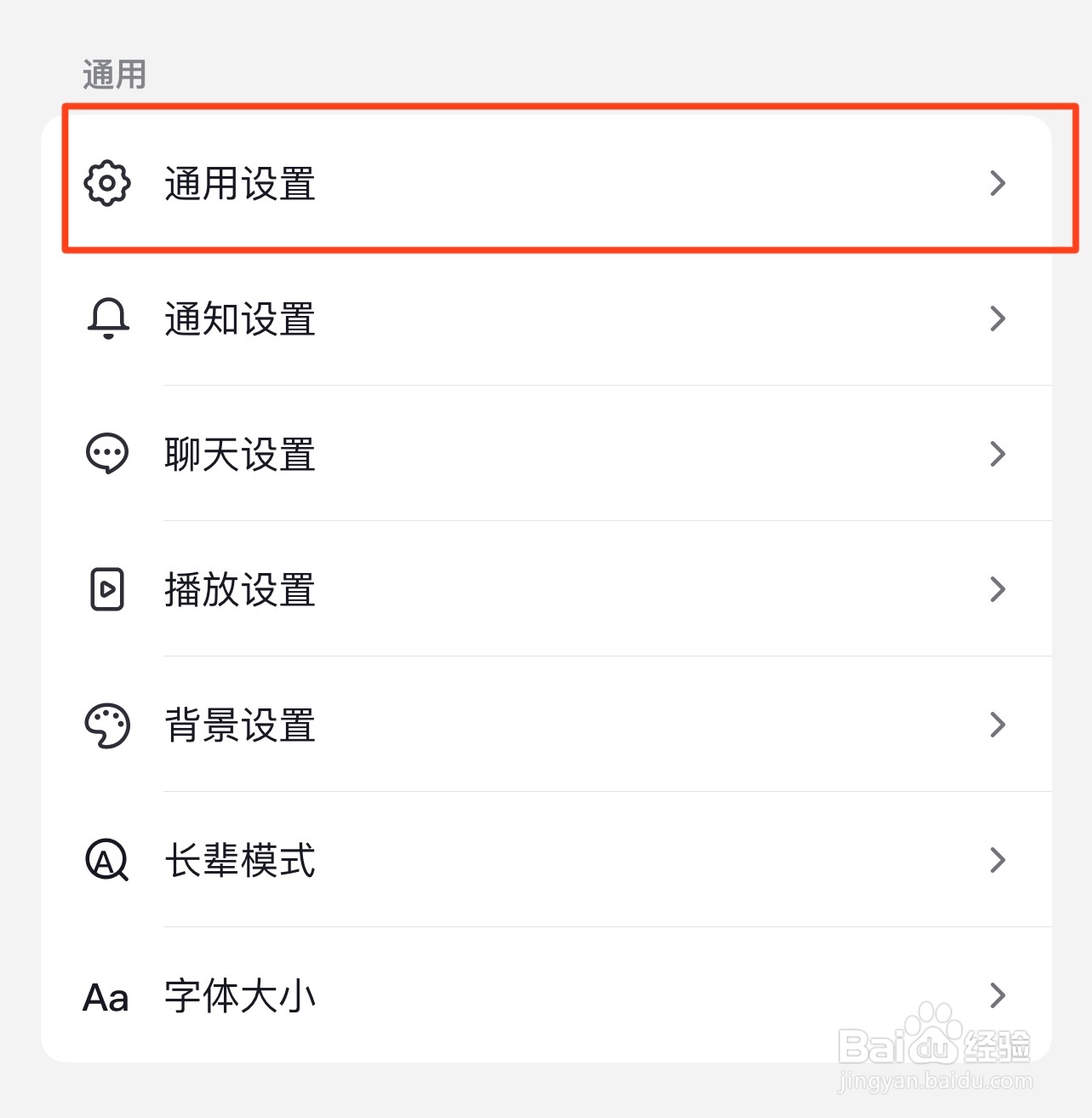This screenshot has height=1118, width=1092.
Task: Expand 背景设置 with the right-pointing arrow
Action: (998, 725)
